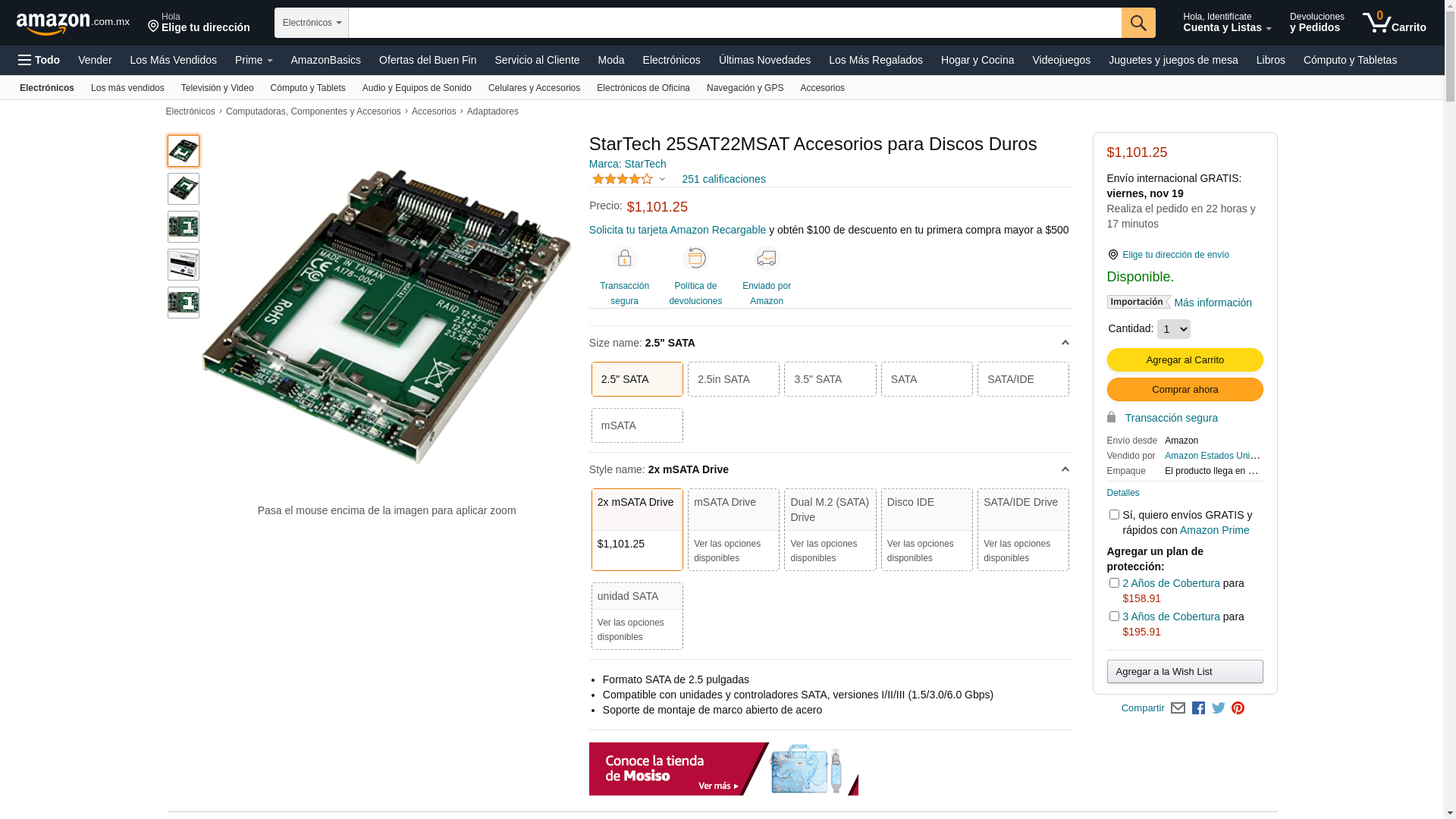The image size is (1456, 819).
Task: Click the search magnifier icon button
Action: (x=1137, y=23)
